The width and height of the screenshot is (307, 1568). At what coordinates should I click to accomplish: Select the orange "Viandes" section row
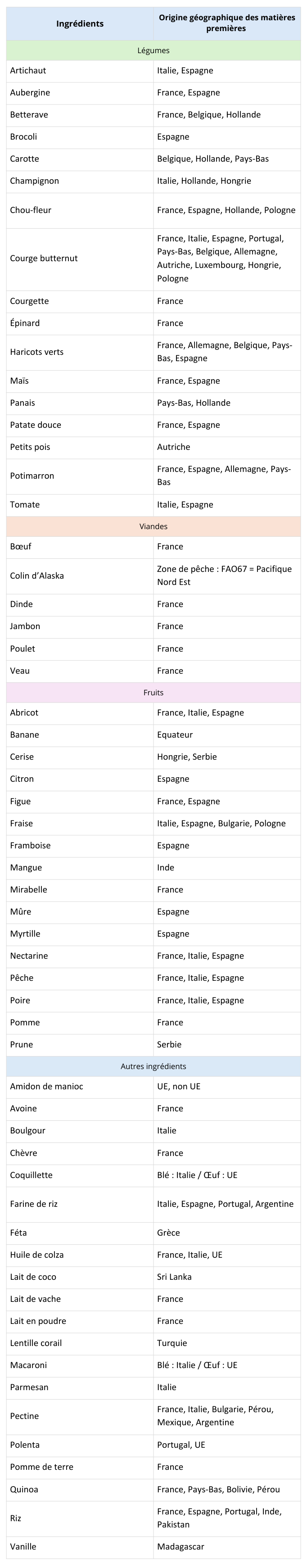[153, 526]
